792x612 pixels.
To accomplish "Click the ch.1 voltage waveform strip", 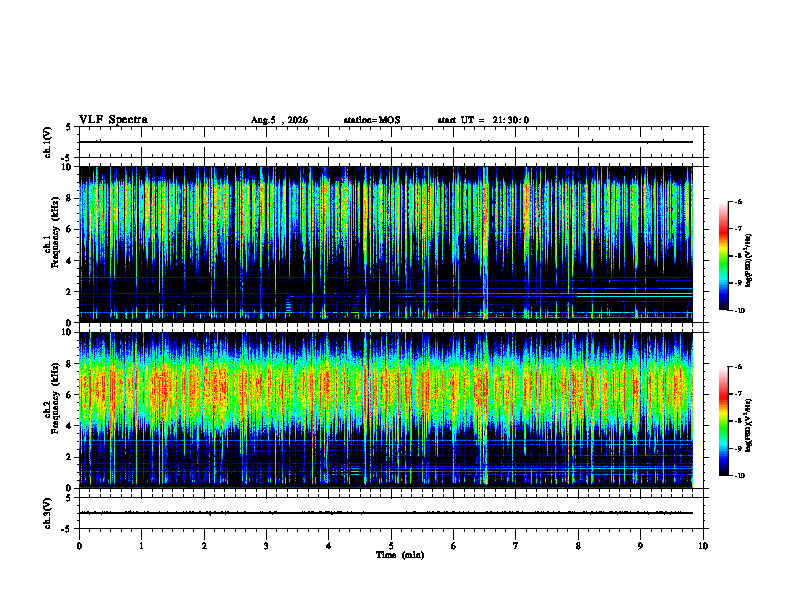I will [x=391, y=142].
